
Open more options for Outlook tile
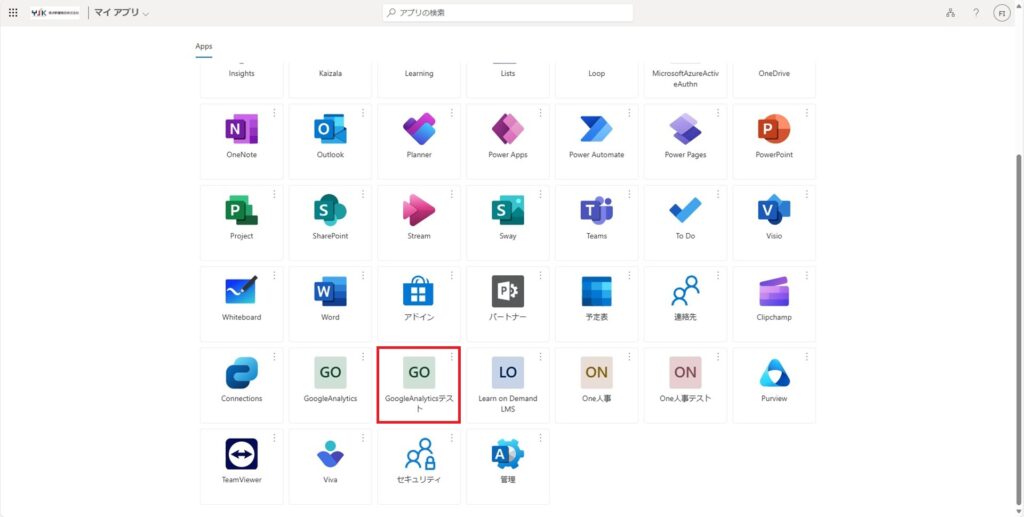click(363, 113)
